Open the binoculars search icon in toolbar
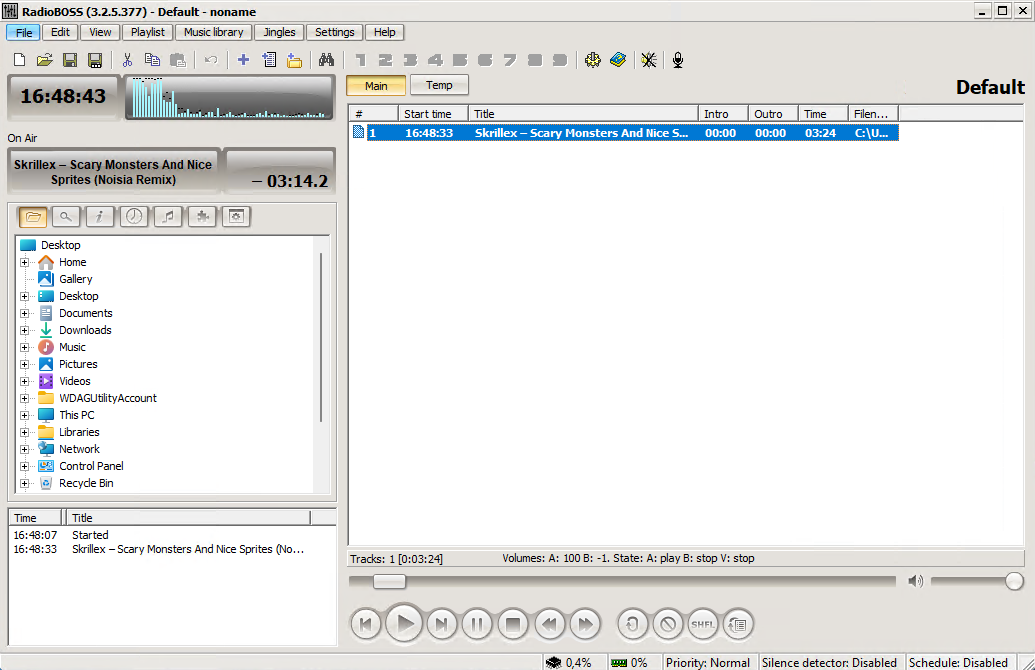The width and height of the screenshot is (1035, 670). pos(325,60)
